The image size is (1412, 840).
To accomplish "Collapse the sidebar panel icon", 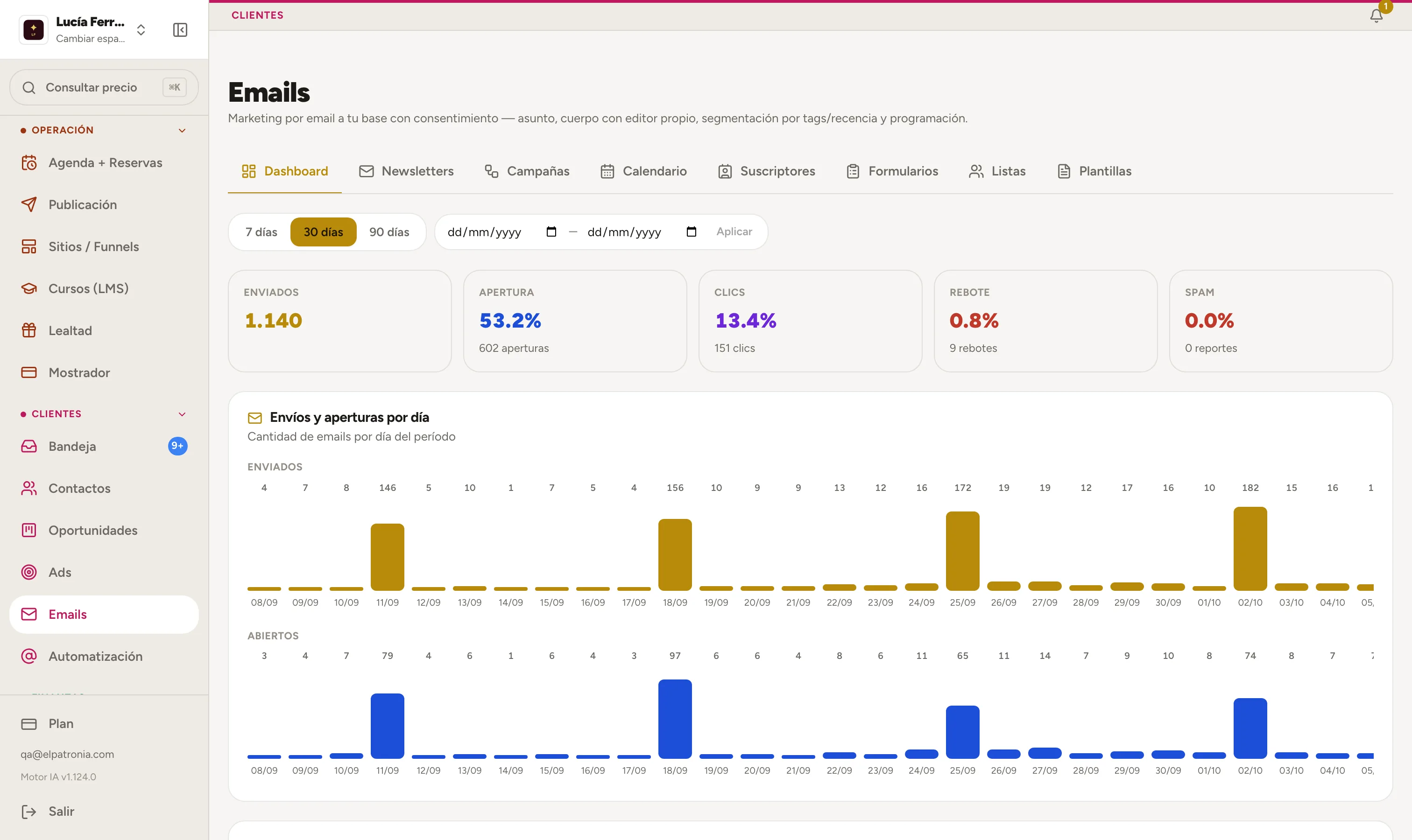I will (x=180, y=30).
